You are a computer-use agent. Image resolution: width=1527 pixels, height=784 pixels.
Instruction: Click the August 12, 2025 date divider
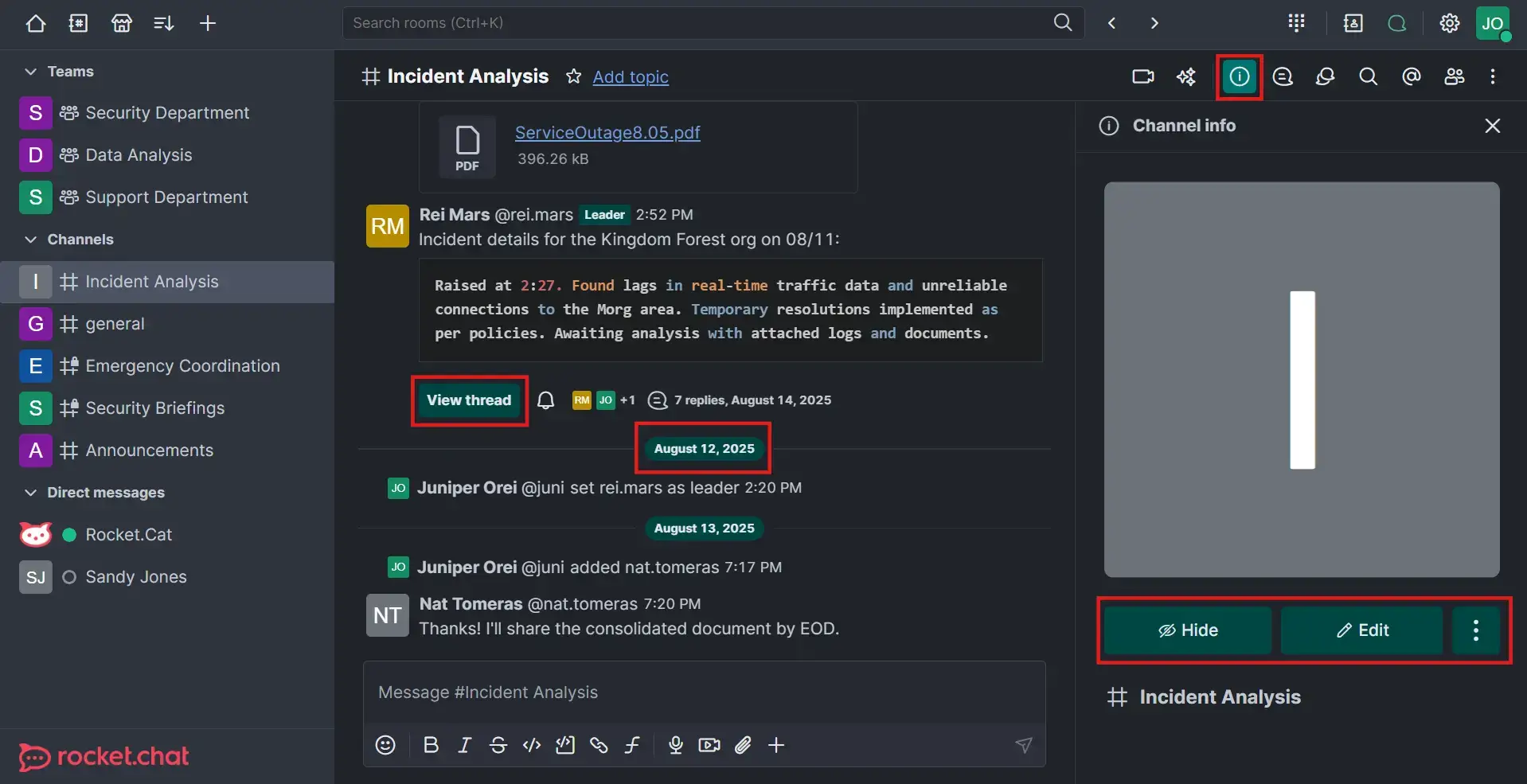point(704,449)
